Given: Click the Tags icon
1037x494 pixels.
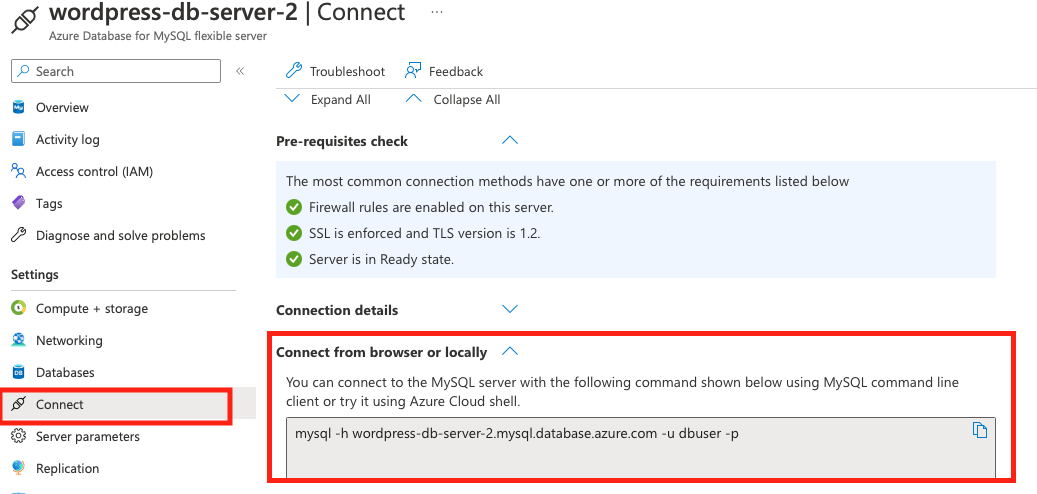Looking at the screenshot, I should [x=18, y=203].
